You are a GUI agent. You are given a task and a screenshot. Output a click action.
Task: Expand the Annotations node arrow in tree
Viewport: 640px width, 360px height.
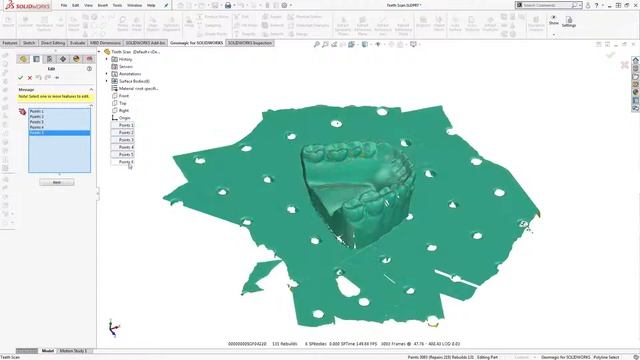[107, 74]
